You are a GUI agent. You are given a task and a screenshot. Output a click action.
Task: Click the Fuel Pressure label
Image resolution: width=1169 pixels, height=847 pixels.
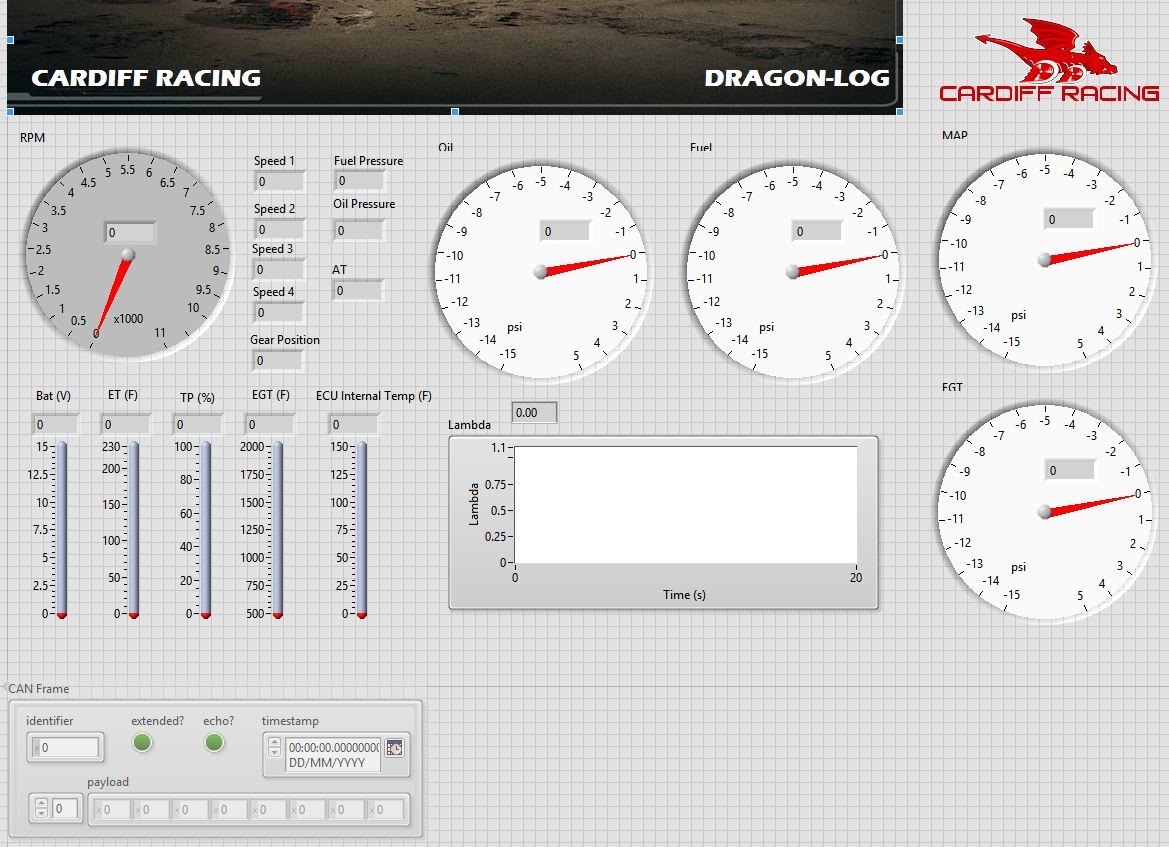pyautogui.click(x=368, y=160)
